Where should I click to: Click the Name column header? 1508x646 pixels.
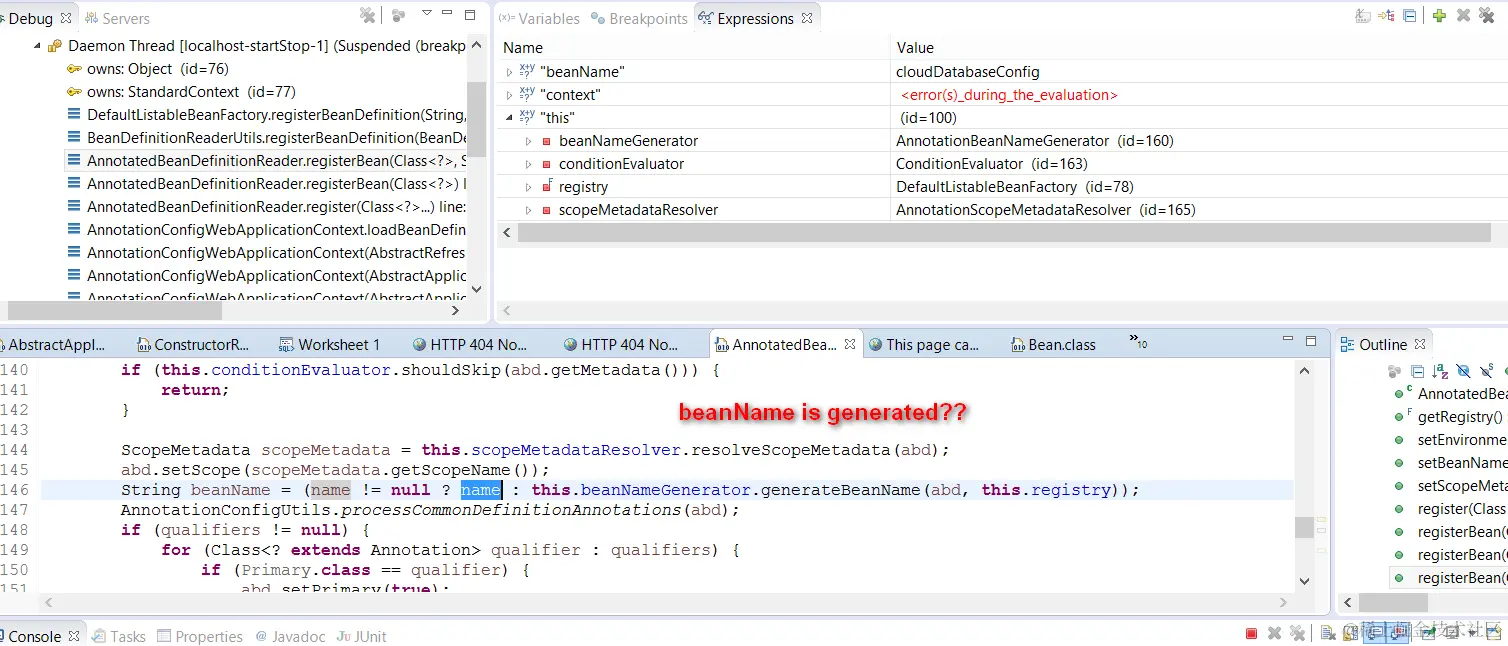tap(523, 47)
